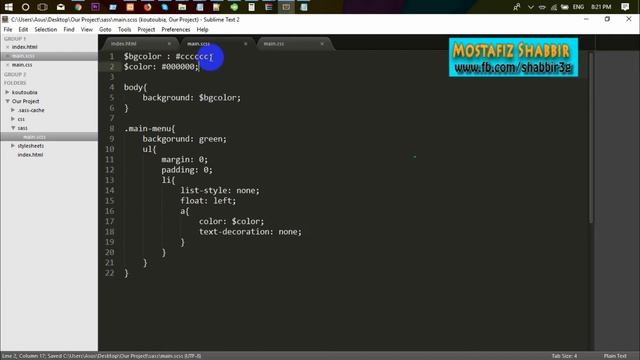Change Tab Size: 4 in status bar
Screen dimensions: 640x360
(x=564, y=356)
